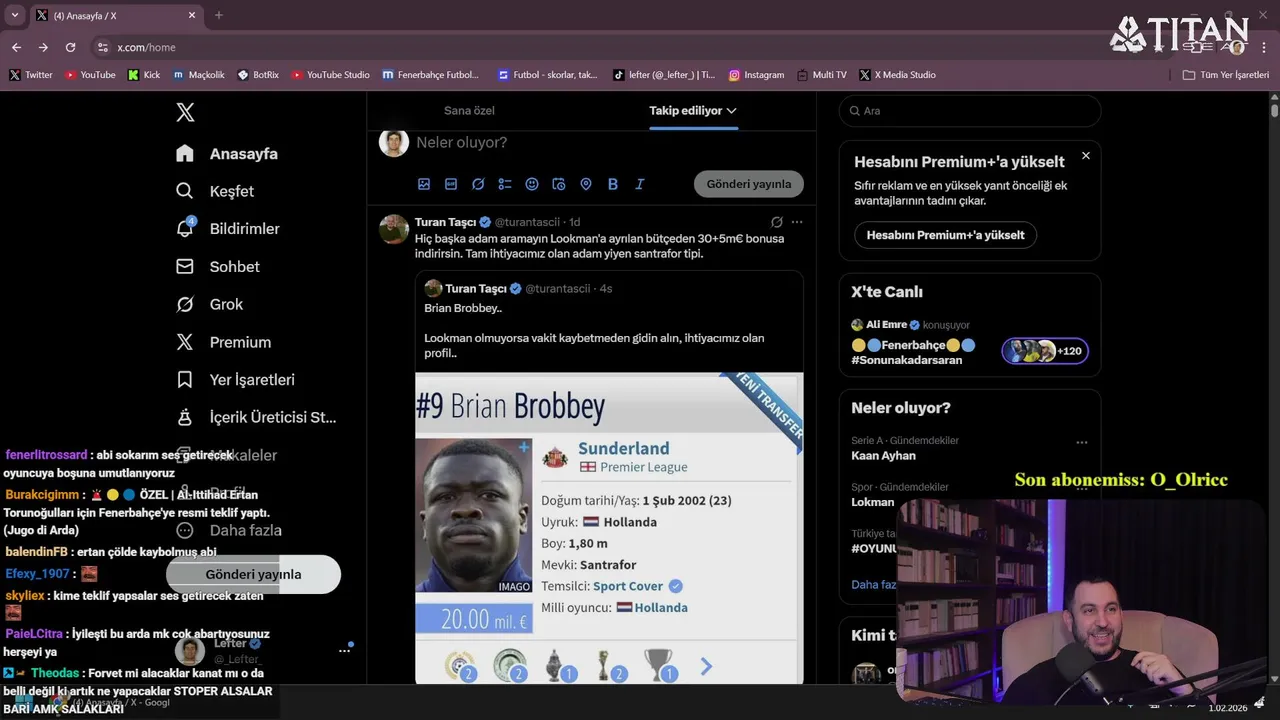Open Twitter bookmark in bookmarks bar
Image resolution: width=1280 pixels, height=720 pixels.
pos(30,75)
